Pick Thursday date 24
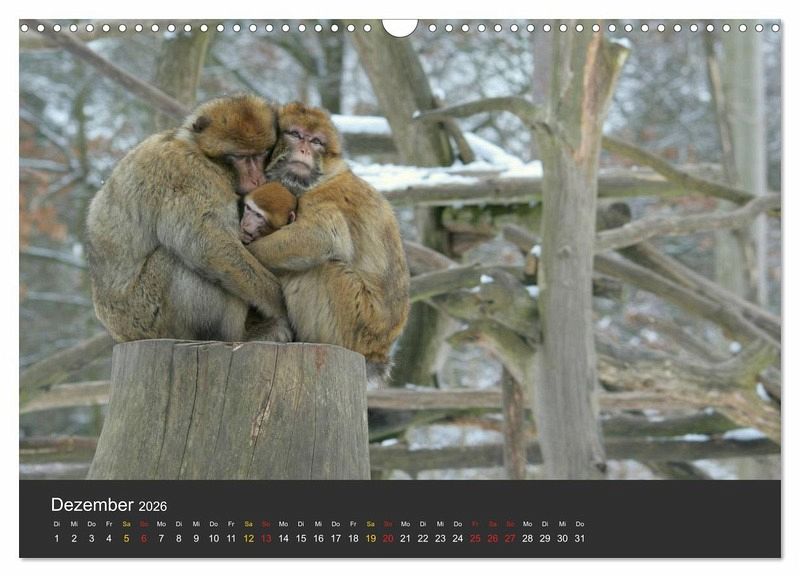 point(458,538)
